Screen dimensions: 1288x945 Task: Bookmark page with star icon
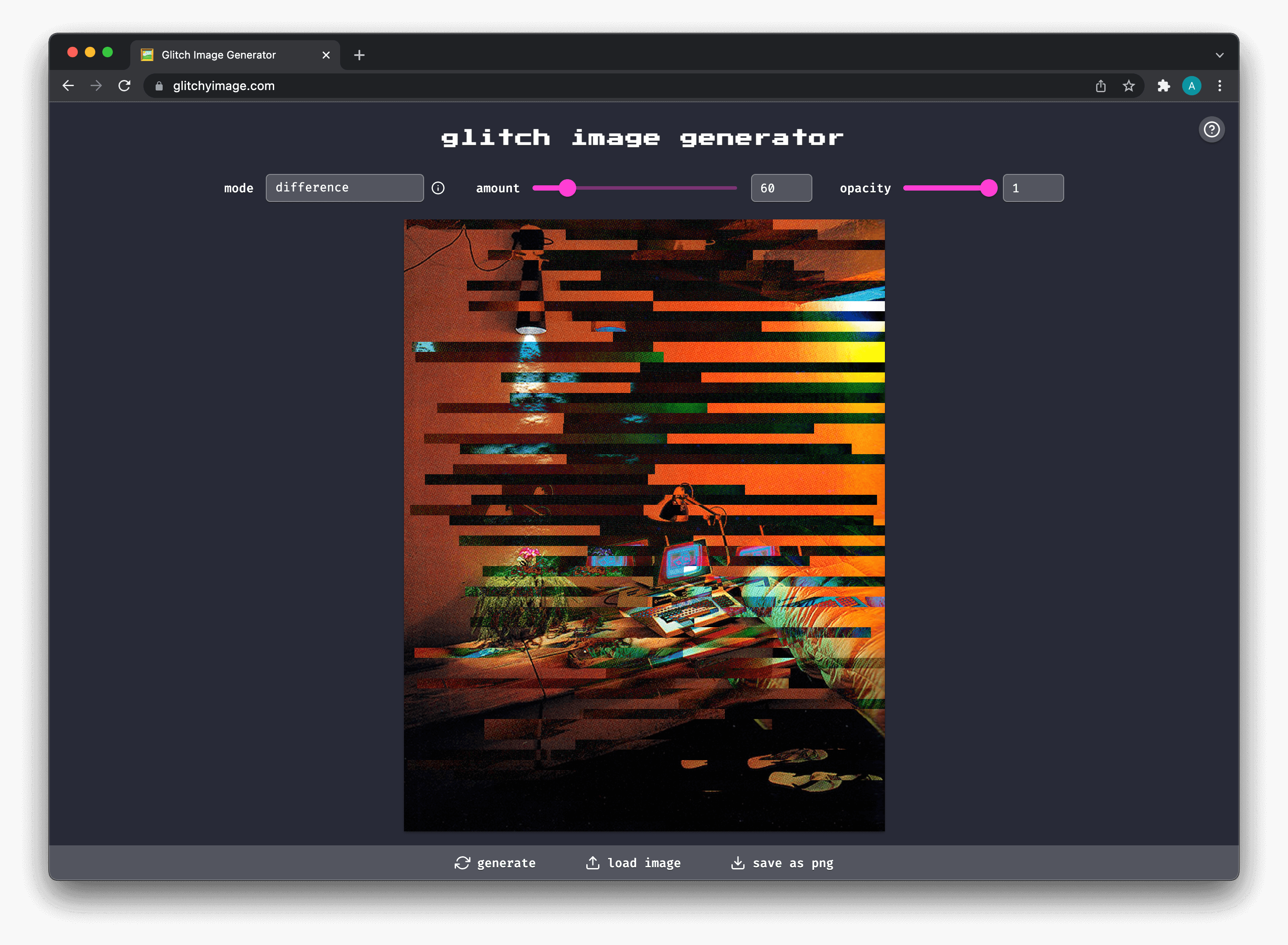point(1128,86)
